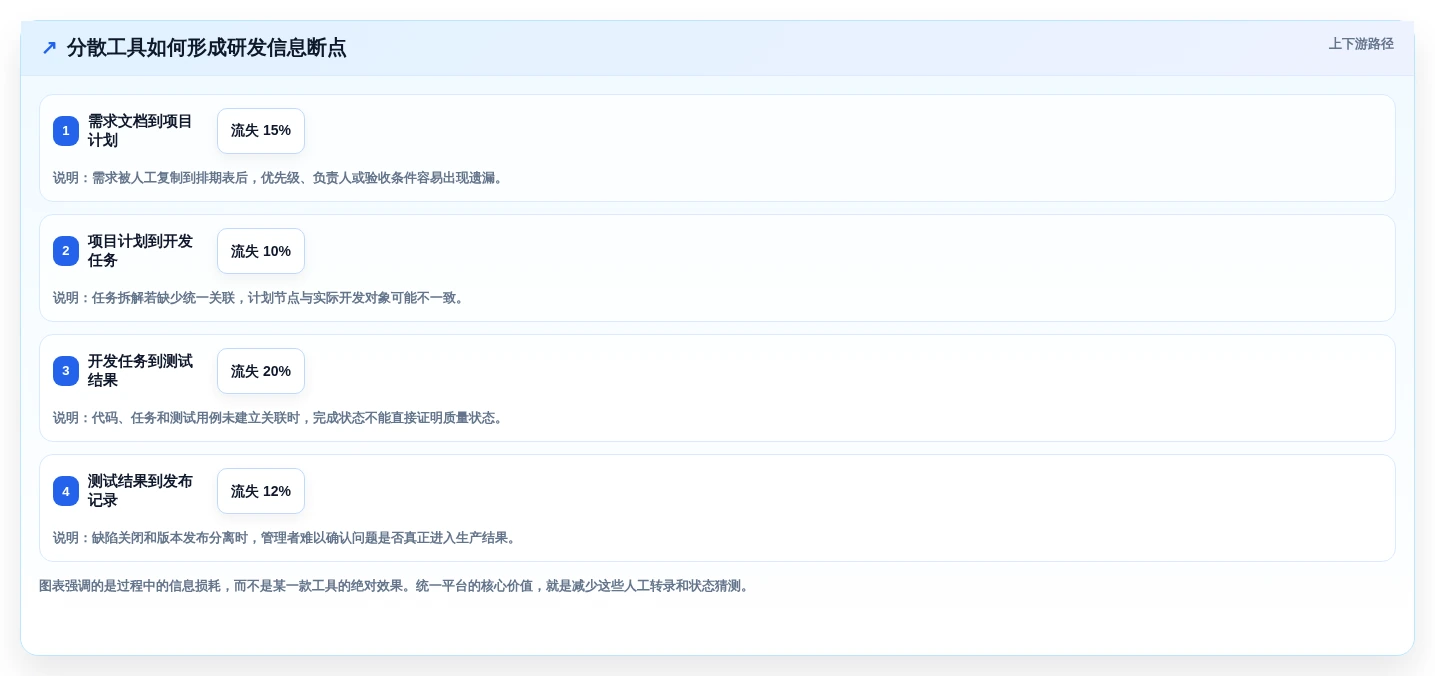Screen dimensions: 1435x676
Task: Click the arrow icon beside the title
Action: [x=49, y=48]
